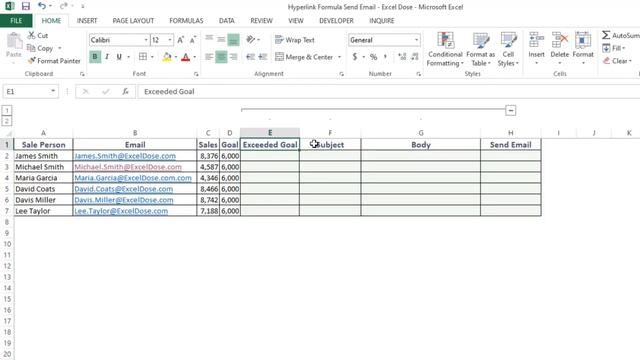Click the AutoSum sigma
The height and width of the screenshot is (360, 640).
(x=606, y=36)
